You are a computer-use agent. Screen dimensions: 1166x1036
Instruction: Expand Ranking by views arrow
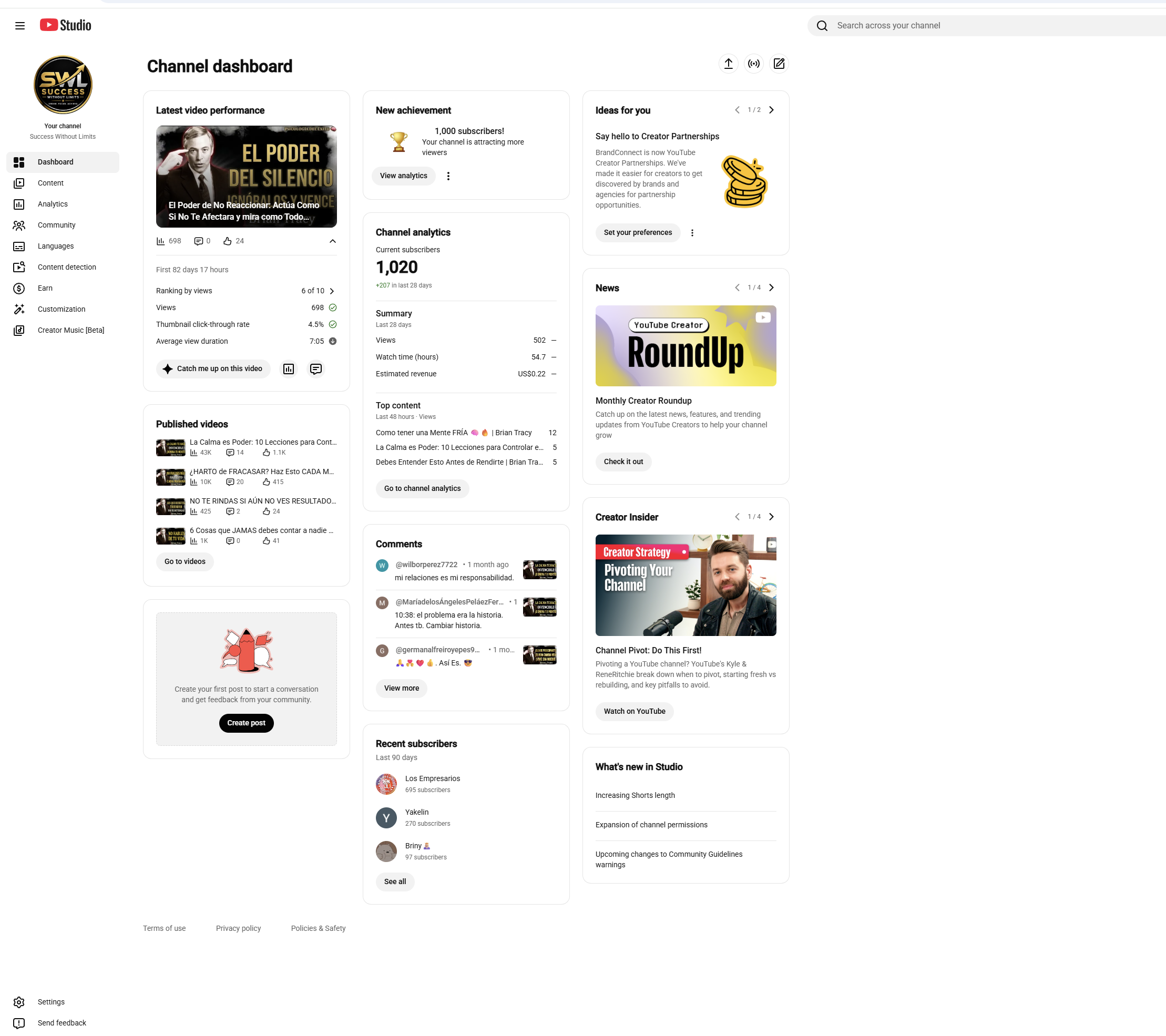point(332,292)
